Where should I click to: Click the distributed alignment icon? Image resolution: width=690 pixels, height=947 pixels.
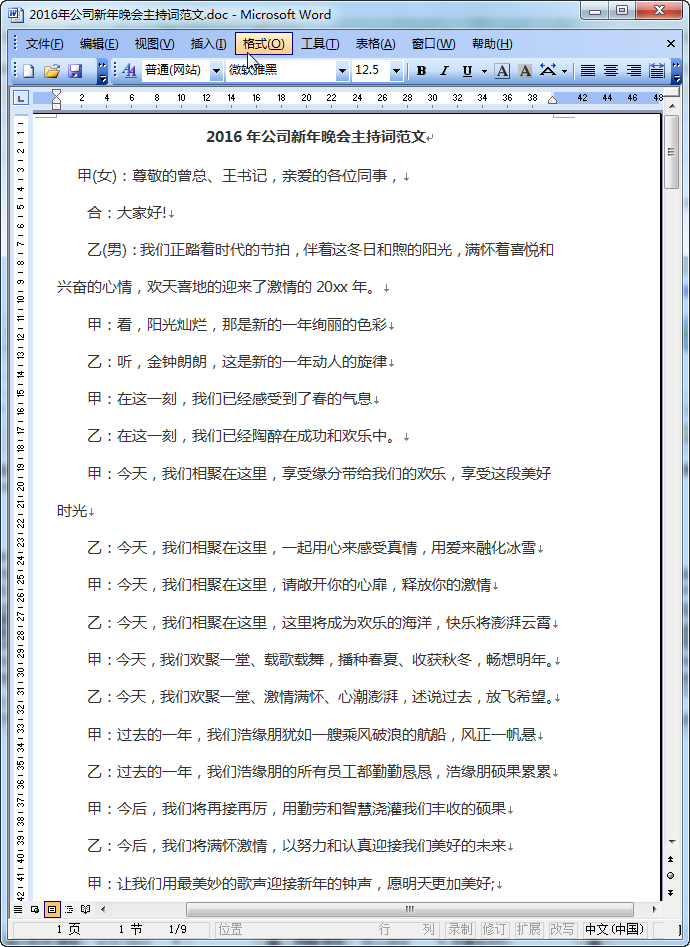657,71
